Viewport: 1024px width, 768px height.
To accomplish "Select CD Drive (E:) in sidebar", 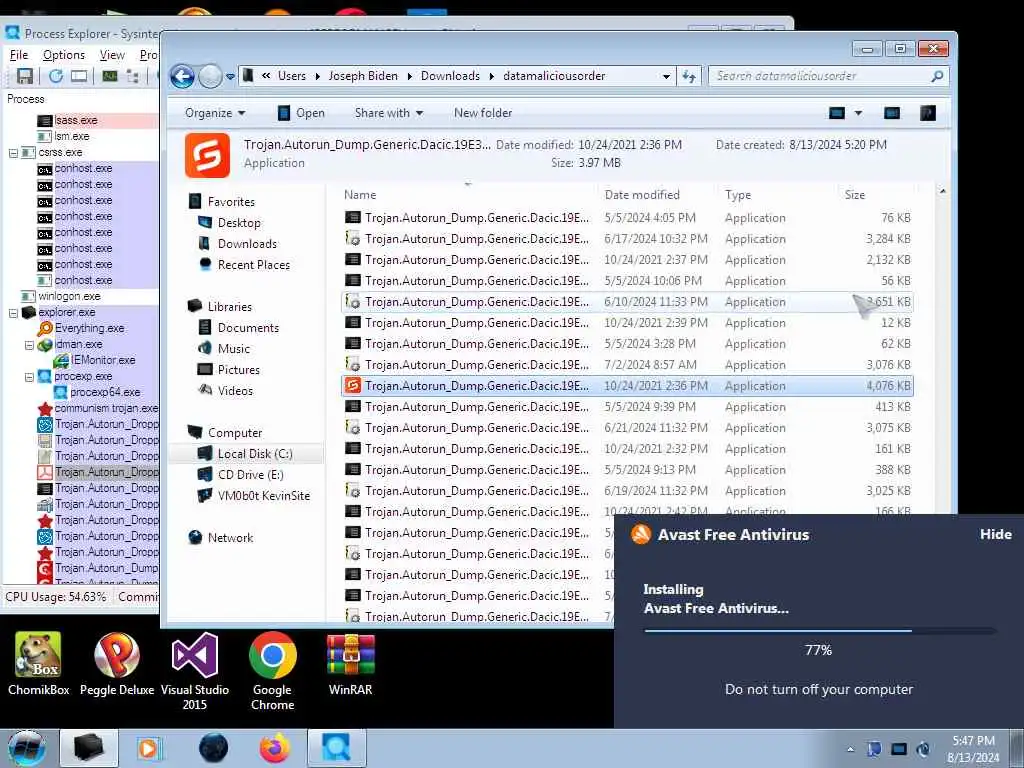I will [x=250, y=475].
